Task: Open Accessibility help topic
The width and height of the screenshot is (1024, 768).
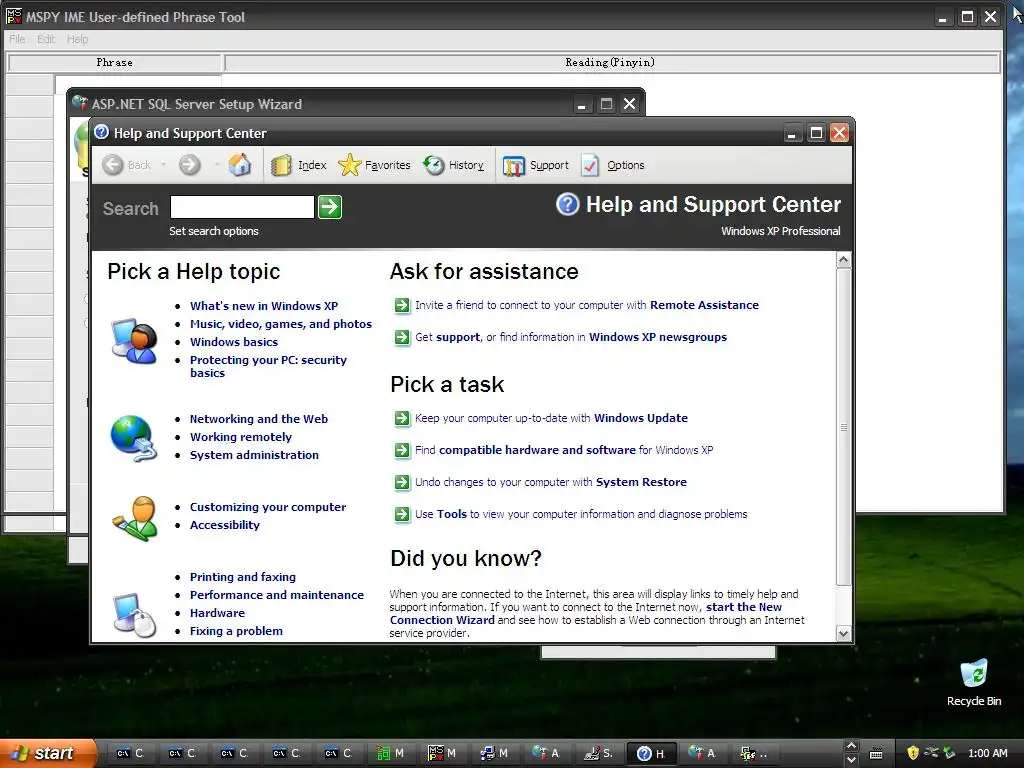Action: 225,524
